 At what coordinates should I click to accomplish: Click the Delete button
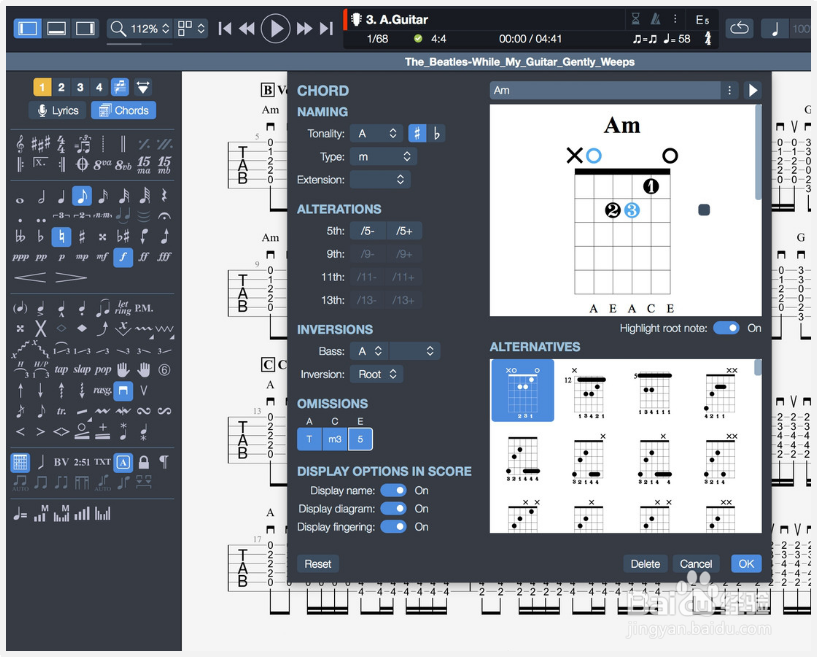[x=645, y=564]
